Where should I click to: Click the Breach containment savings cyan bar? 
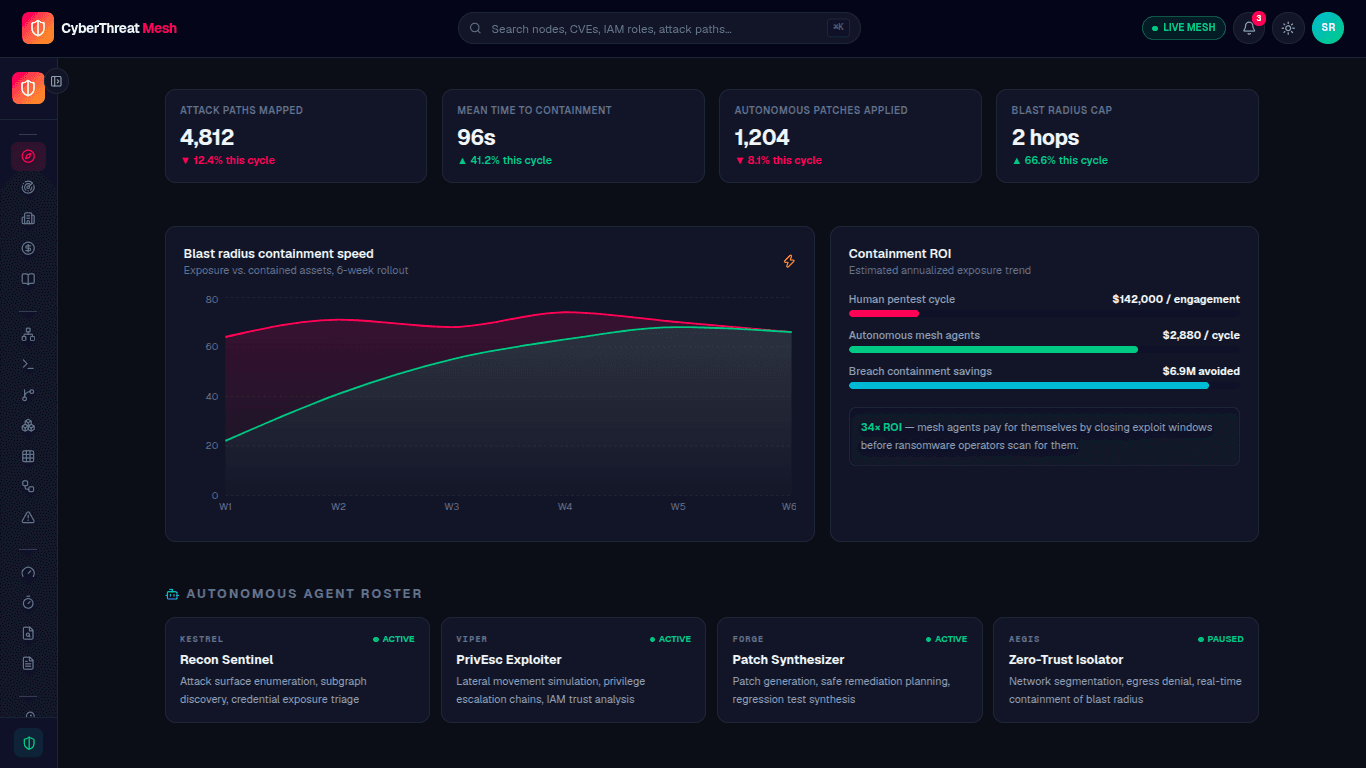1029,386
